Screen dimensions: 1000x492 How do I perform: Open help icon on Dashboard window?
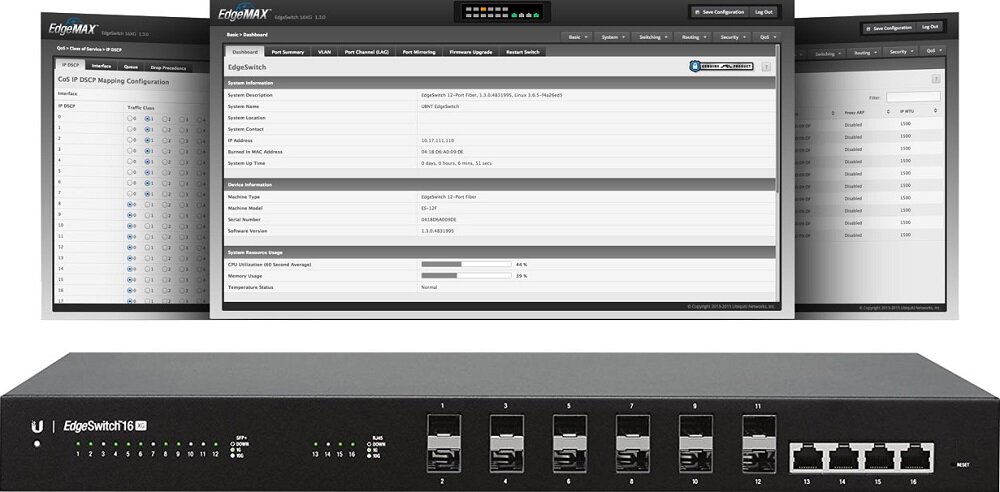[765, 66]
